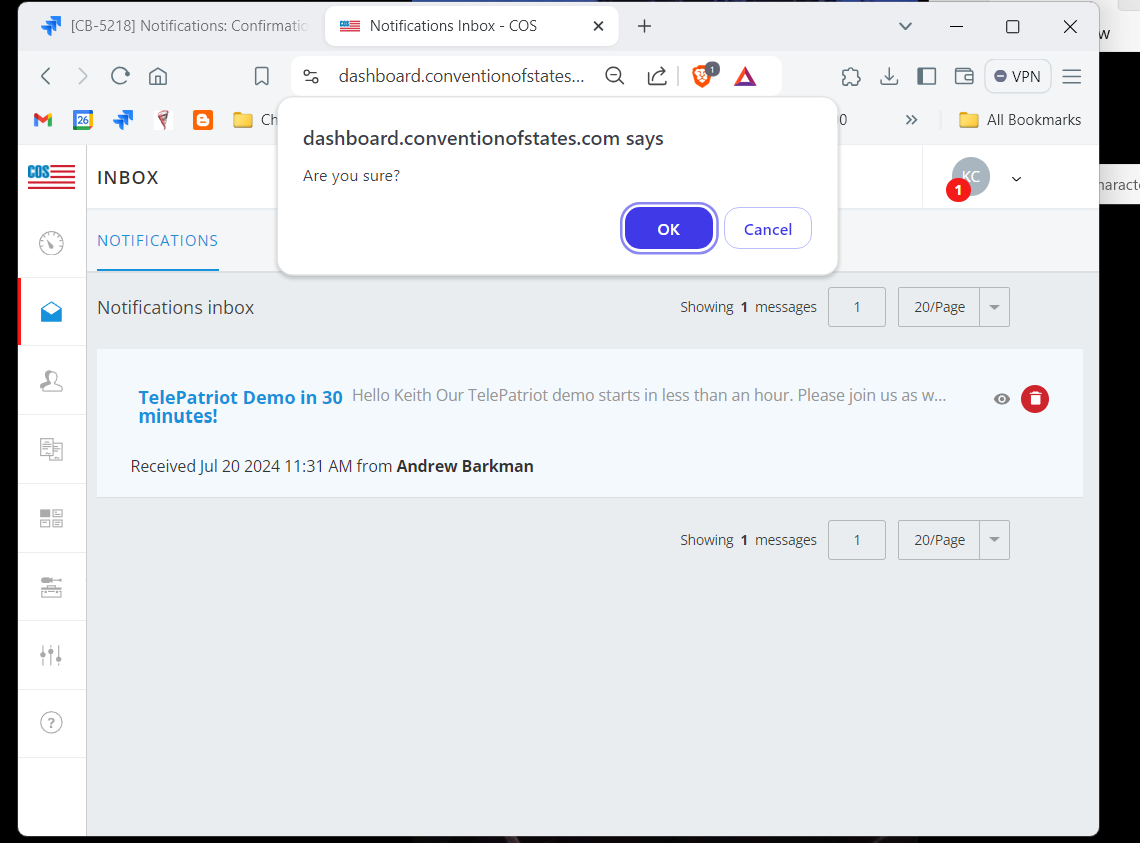Screen dimensions: 1140x843
Task: Confirm the dialog by clicking OK
Action: 668,228
